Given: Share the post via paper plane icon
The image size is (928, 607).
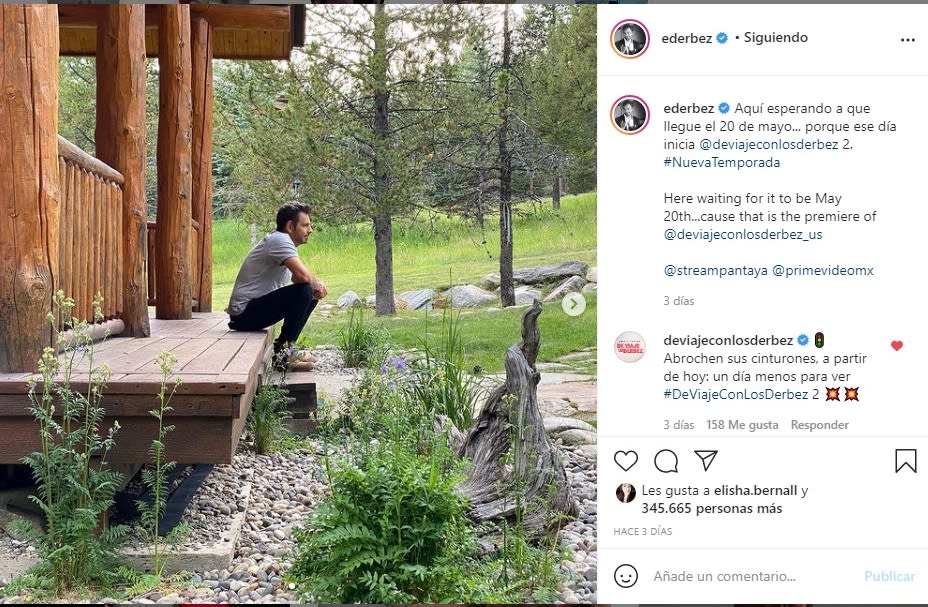Looking at the screenshot, I should point(706,461).
